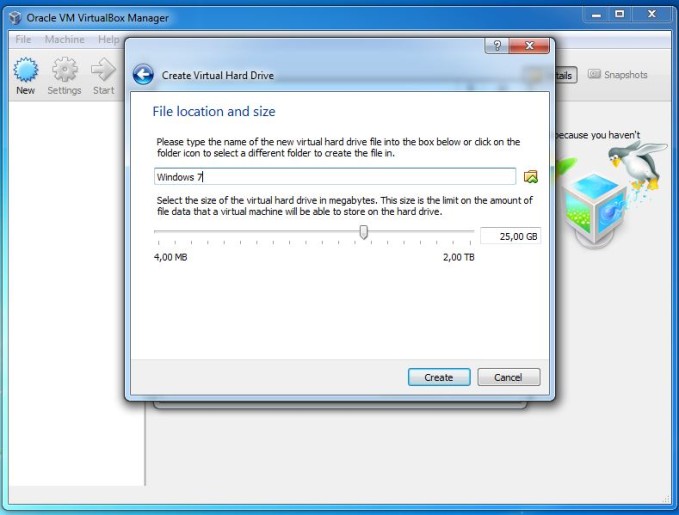The width and height of the screenshot is (679, 515).
Task: Click the Create button
Action: pos(439,377)
